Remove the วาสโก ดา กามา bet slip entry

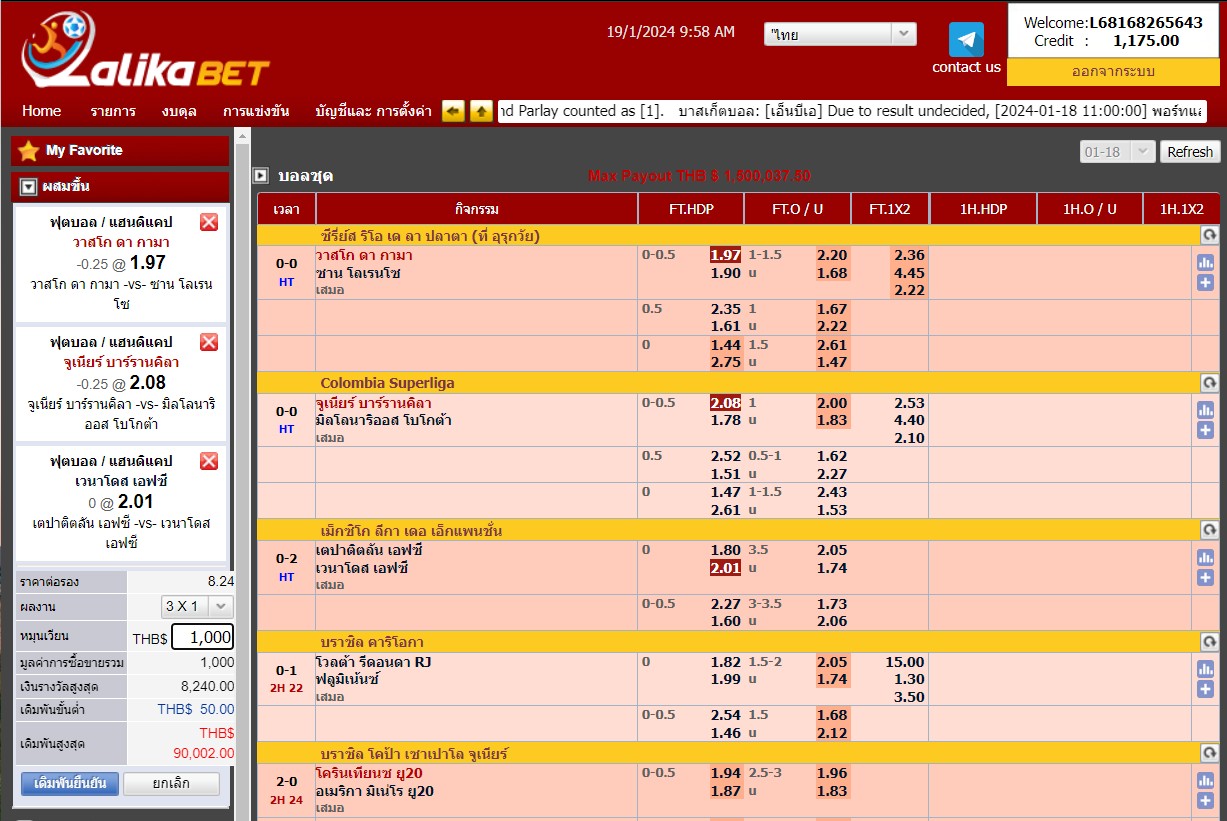click(209, 222)
